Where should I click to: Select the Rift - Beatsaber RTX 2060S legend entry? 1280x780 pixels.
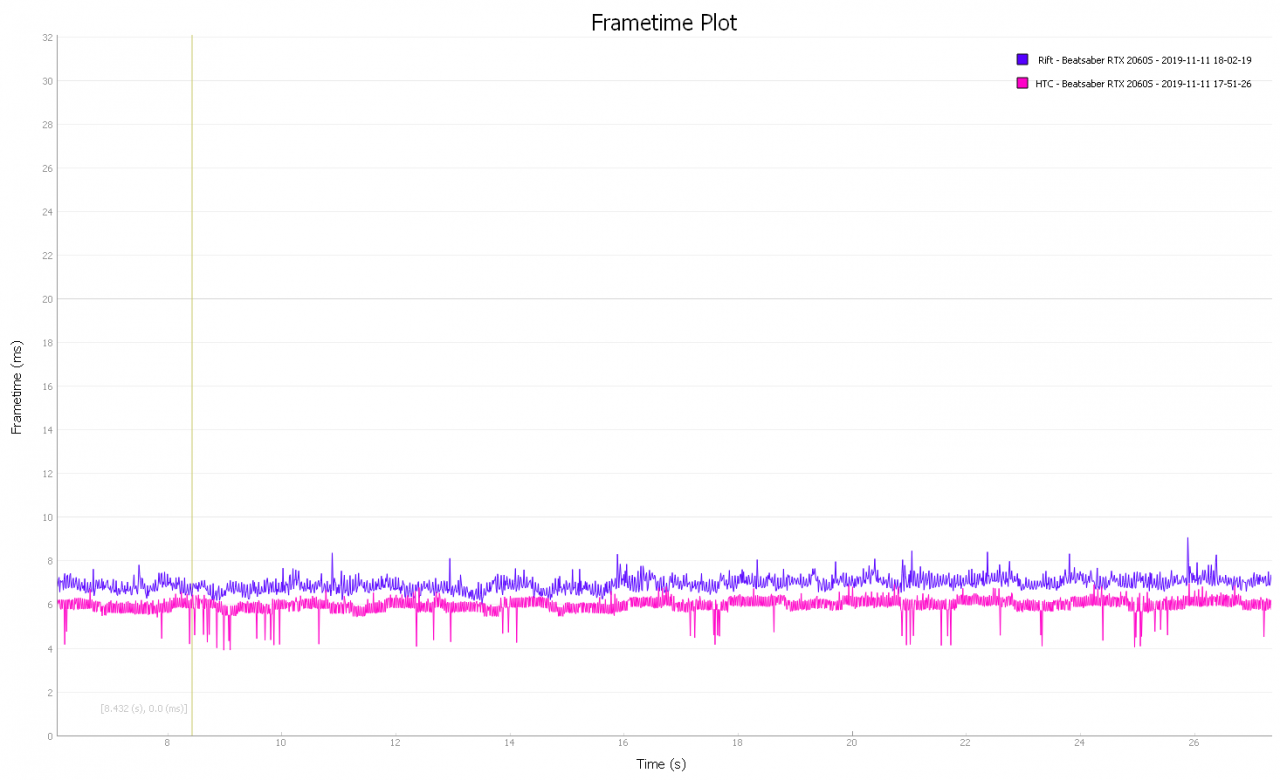point(1144,60)
